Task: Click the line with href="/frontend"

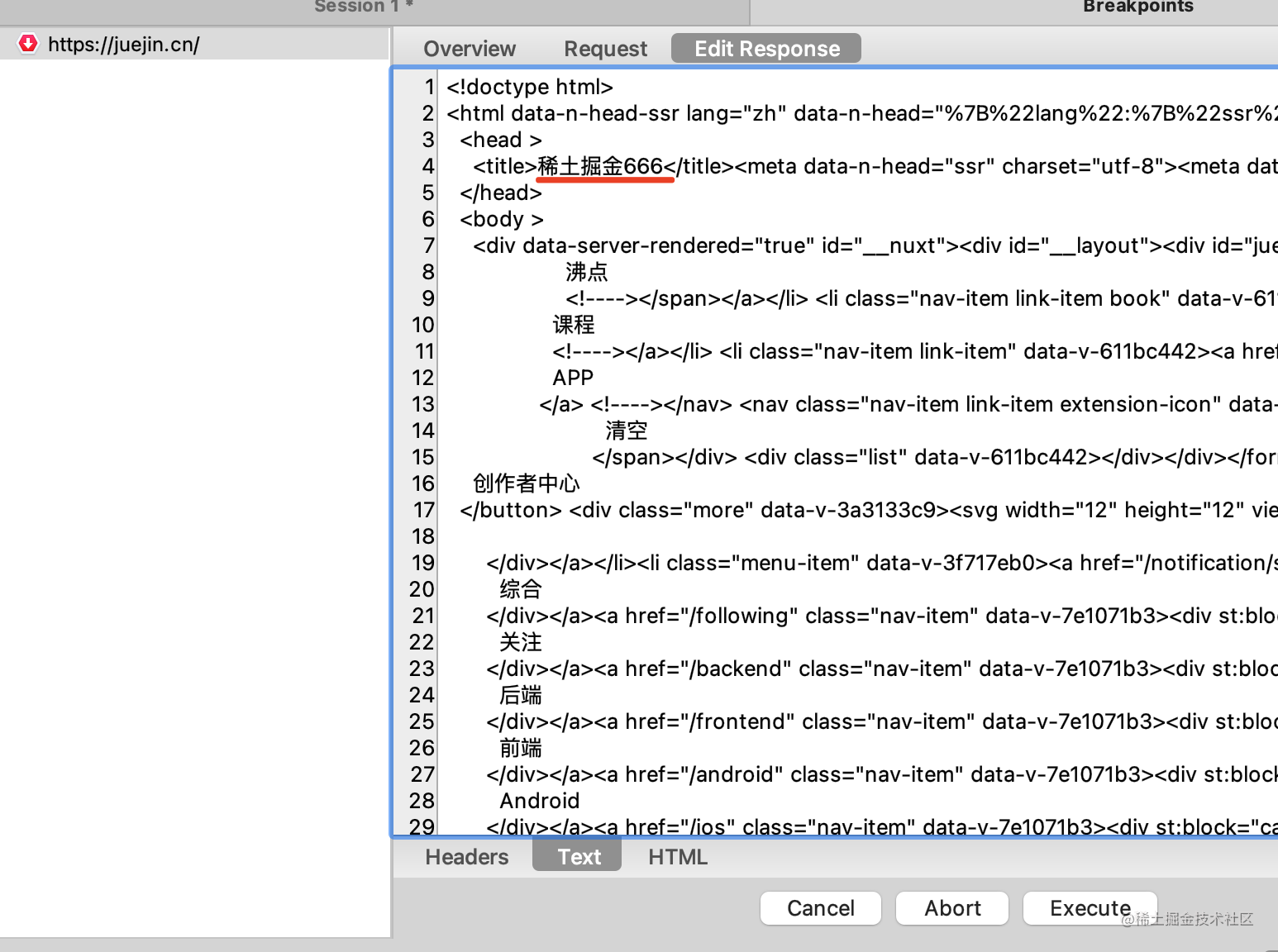Action: tap(882, 721)
